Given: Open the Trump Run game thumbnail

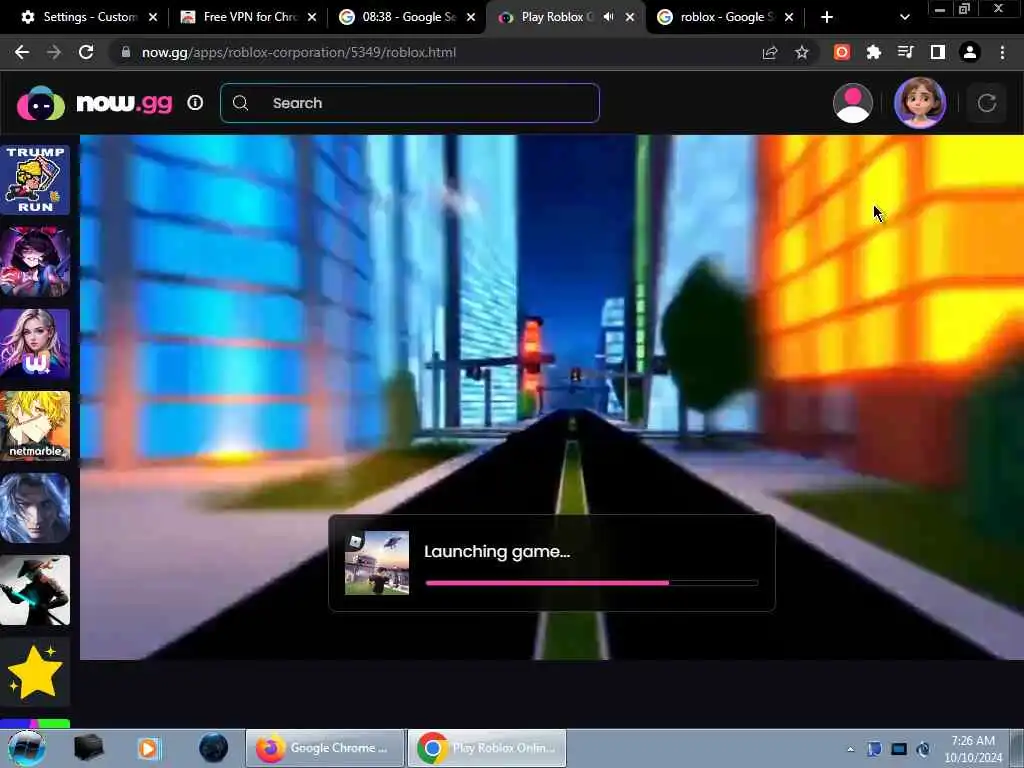Looking at the screenshot, I should point(35,180).
